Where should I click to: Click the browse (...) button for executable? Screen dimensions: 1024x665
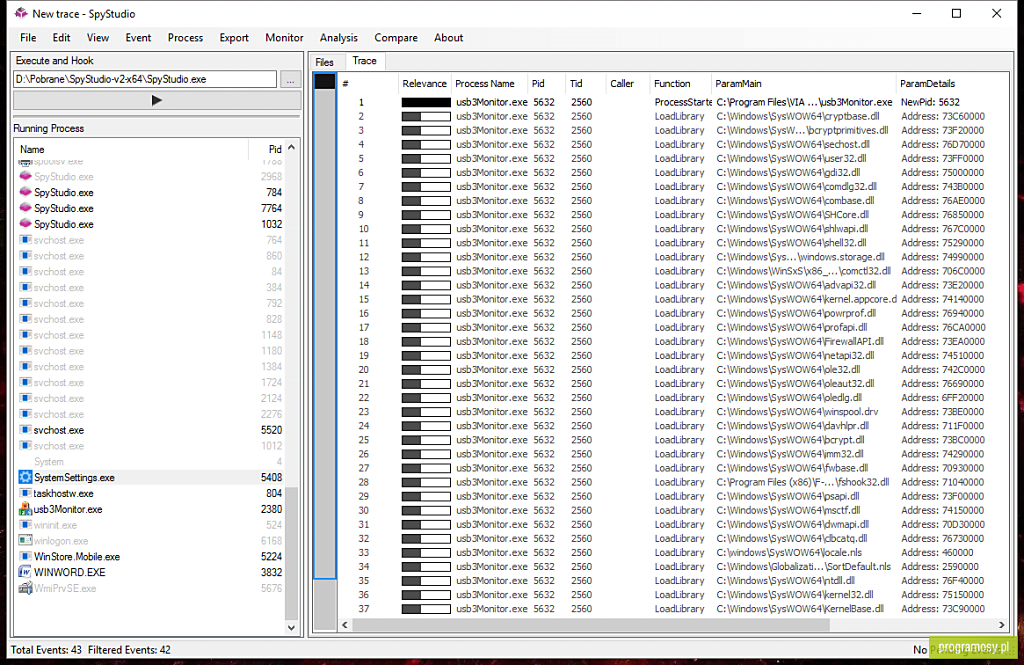pos(290,80)
